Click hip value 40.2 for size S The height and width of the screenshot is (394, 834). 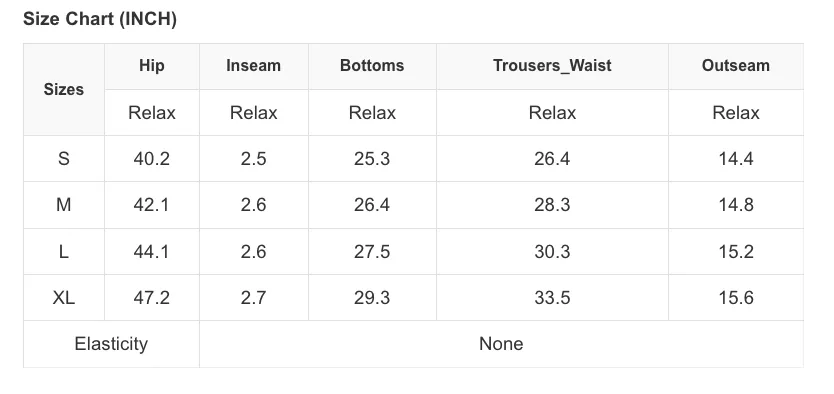(x=152, y=158)
